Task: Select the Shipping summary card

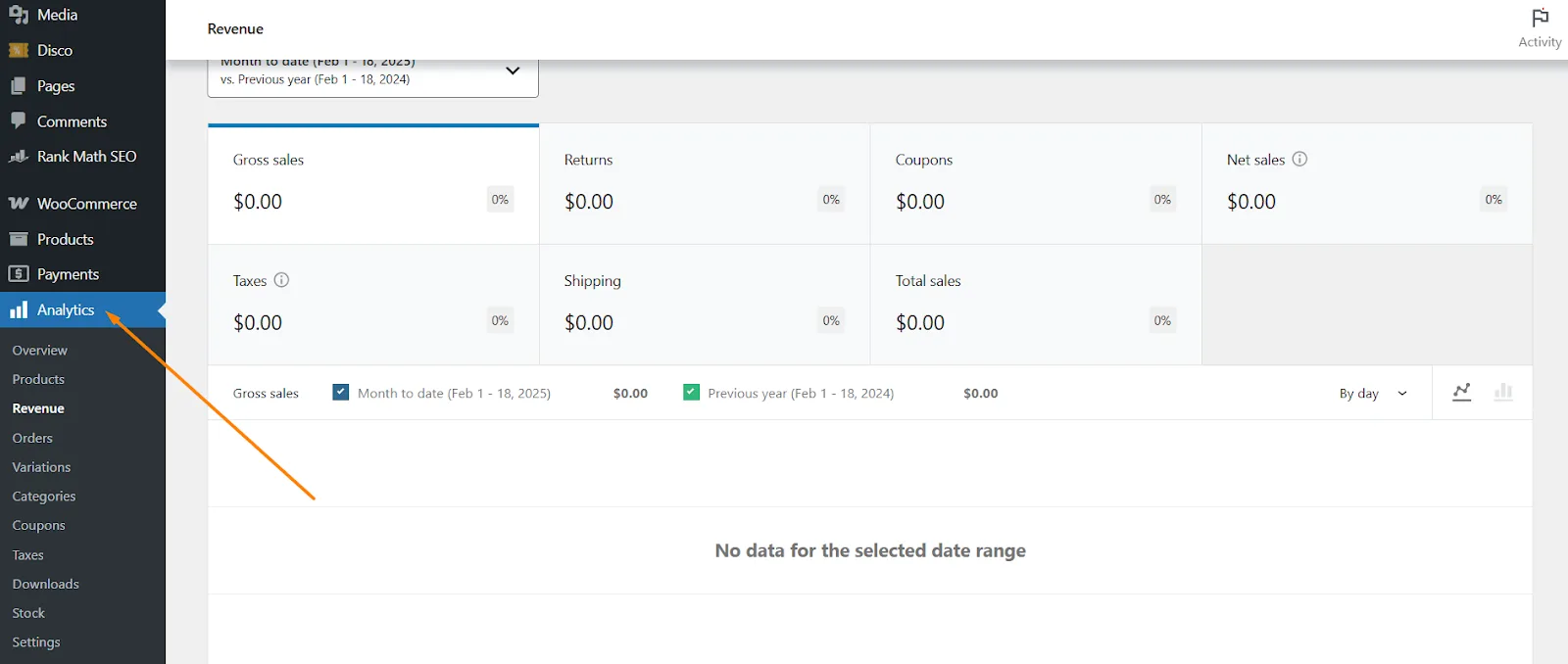Action: (x=705, y=305)
